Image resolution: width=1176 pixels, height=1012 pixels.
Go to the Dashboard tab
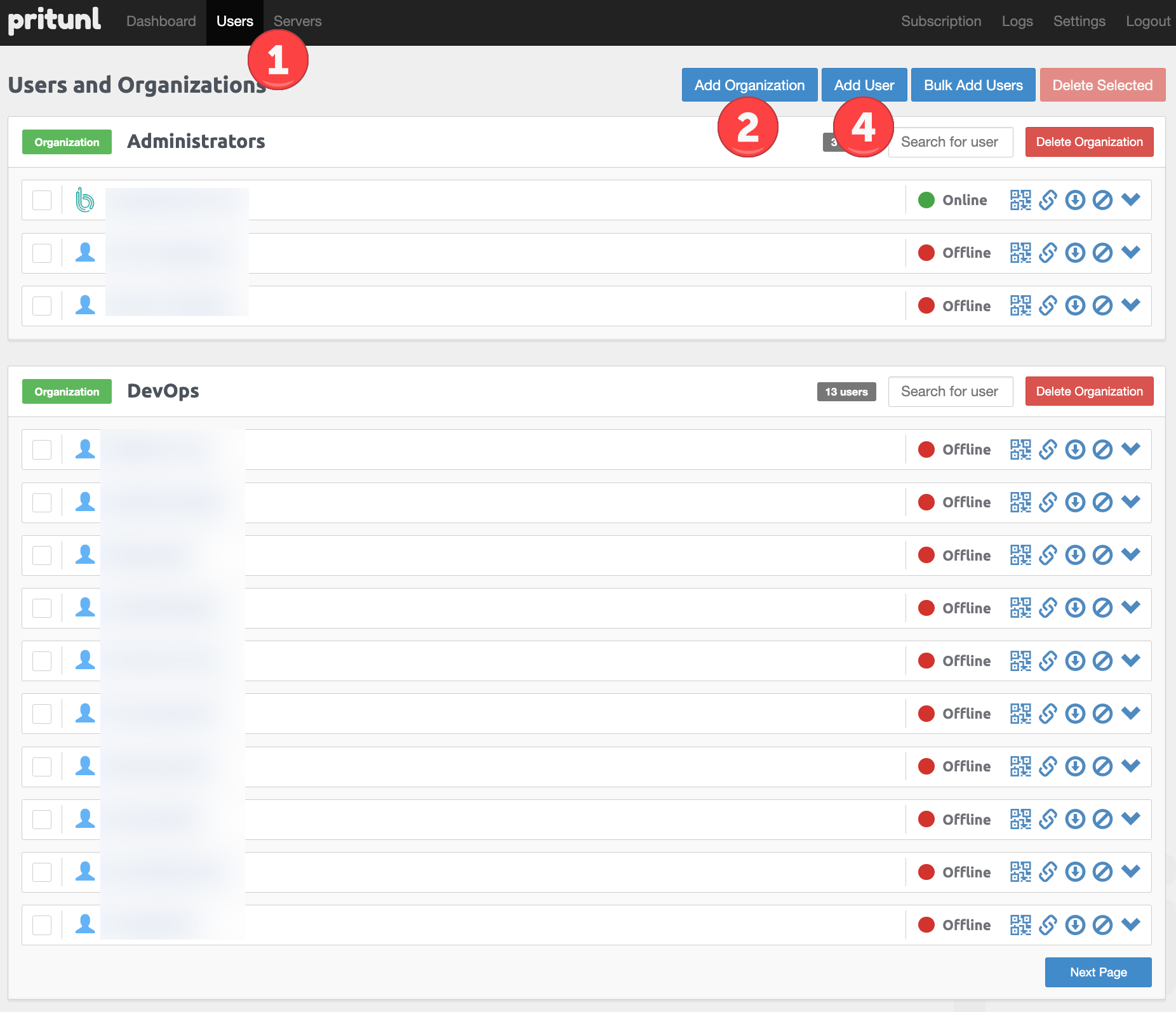point(161,22)
